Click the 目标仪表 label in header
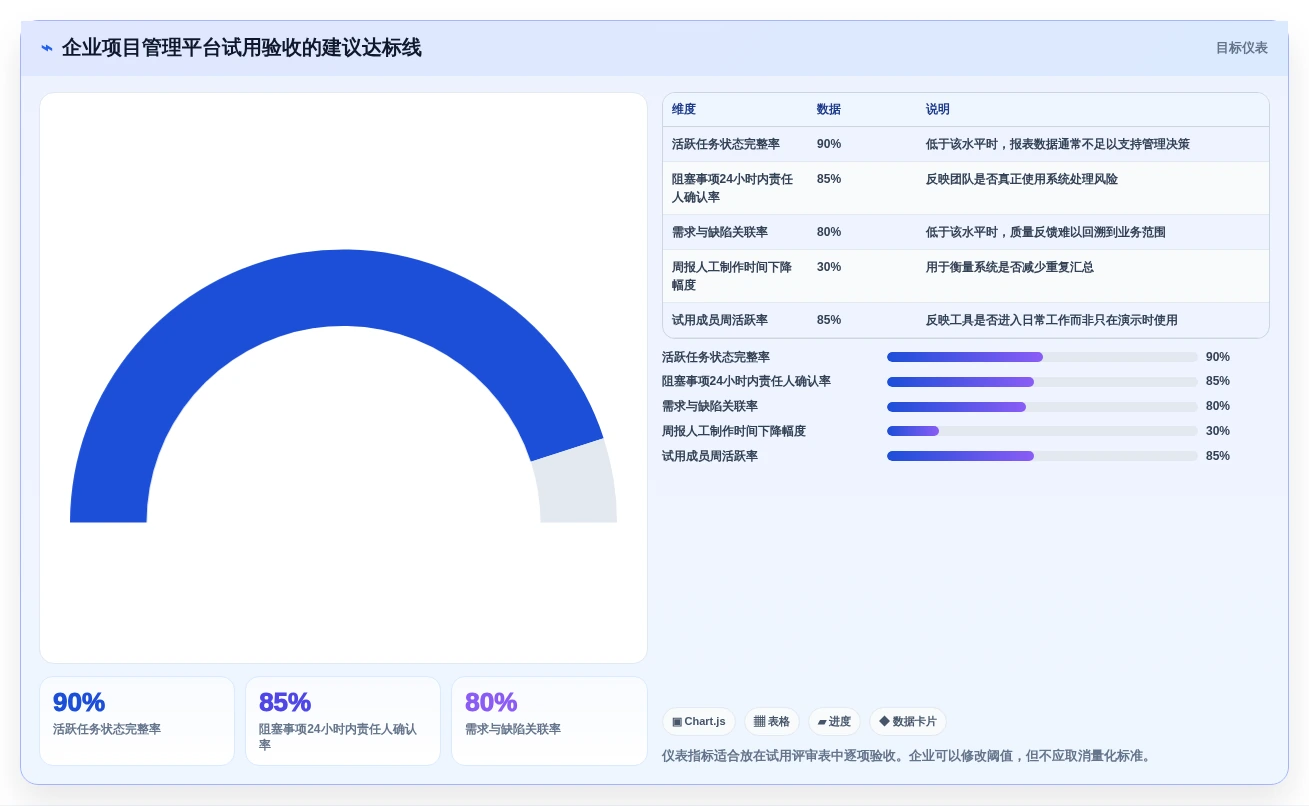The image size is (1309, 806). [x=1241, y=48]
